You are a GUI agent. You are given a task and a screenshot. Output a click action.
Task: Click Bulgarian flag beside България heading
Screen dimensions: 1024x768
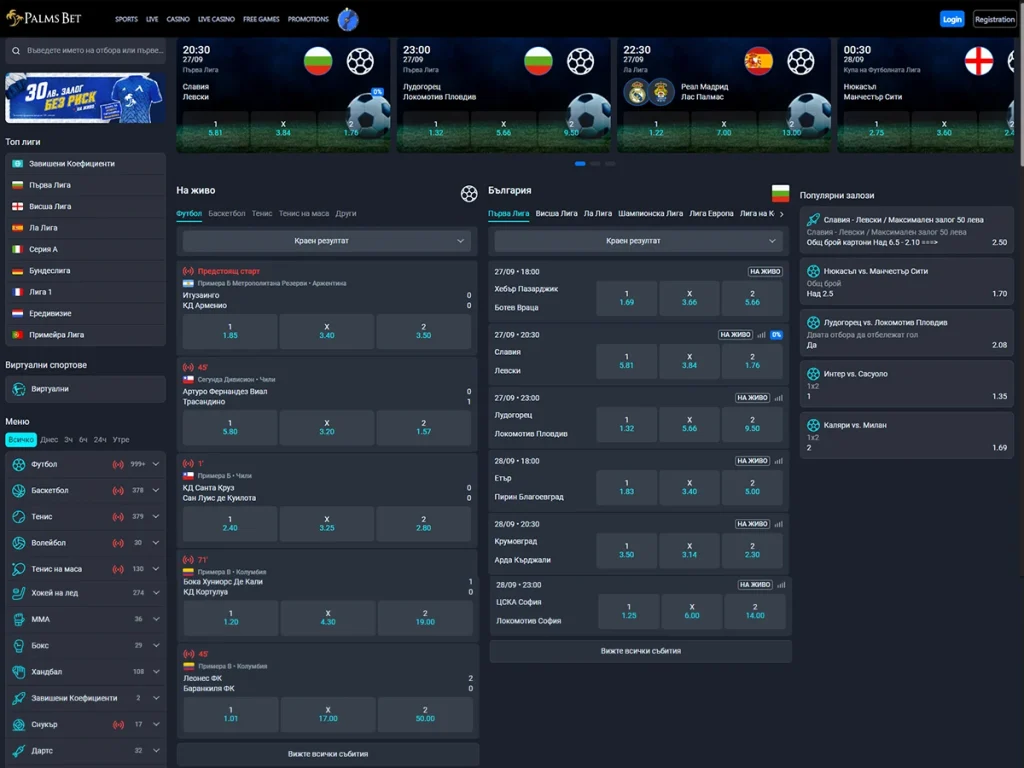point(780,193)
